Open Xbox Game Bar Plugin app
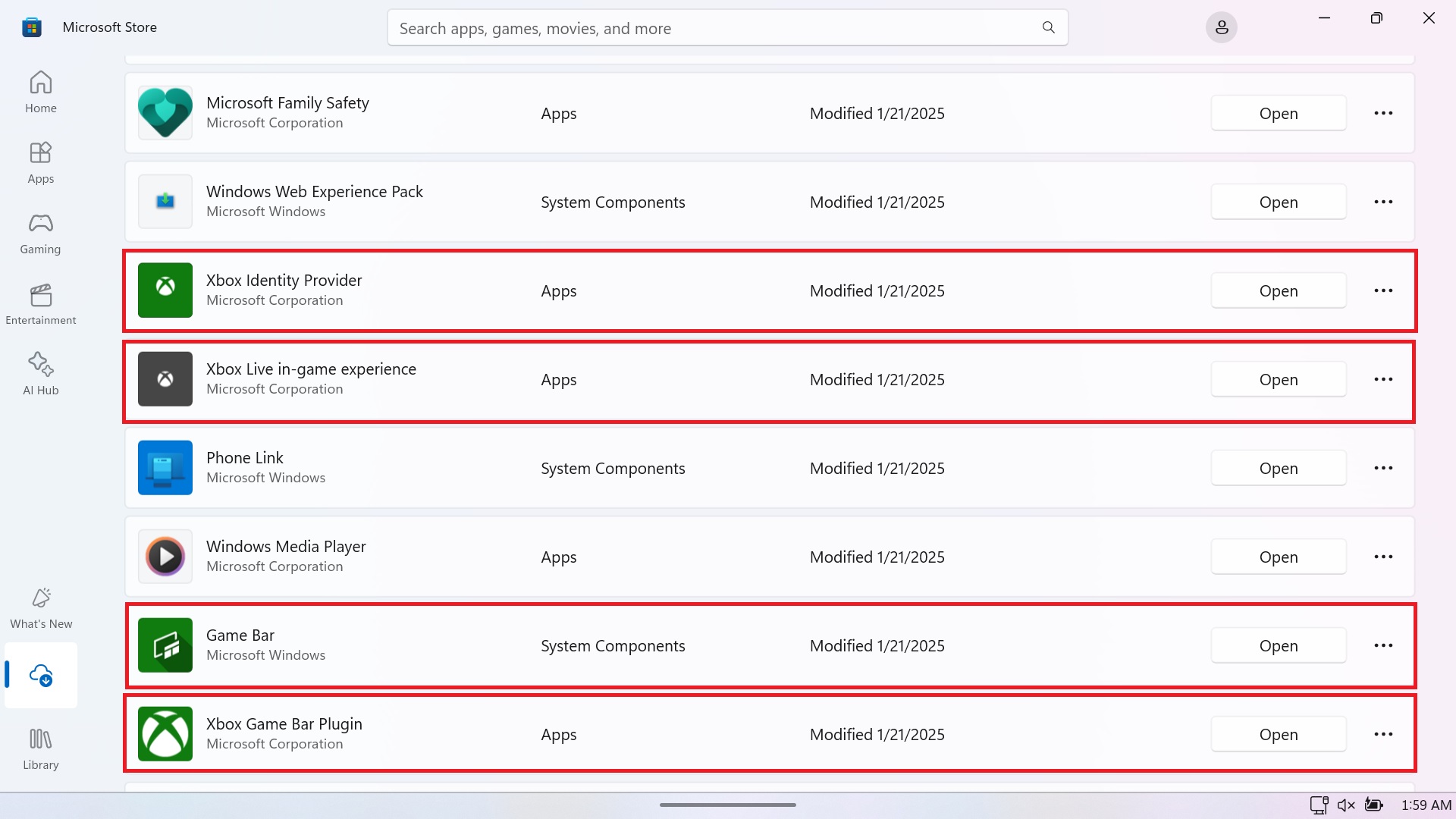Image resolution: width=1456 pixels, height=819 pixels. click(1278, 734)
